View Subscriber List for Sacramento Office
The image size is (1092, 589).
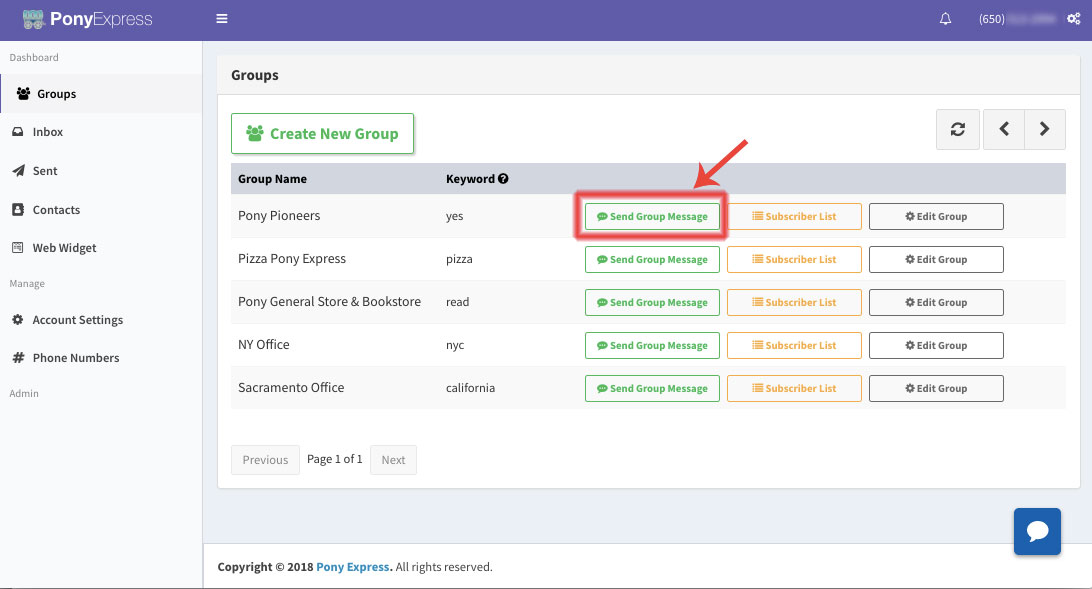click(x=794, y=388)
